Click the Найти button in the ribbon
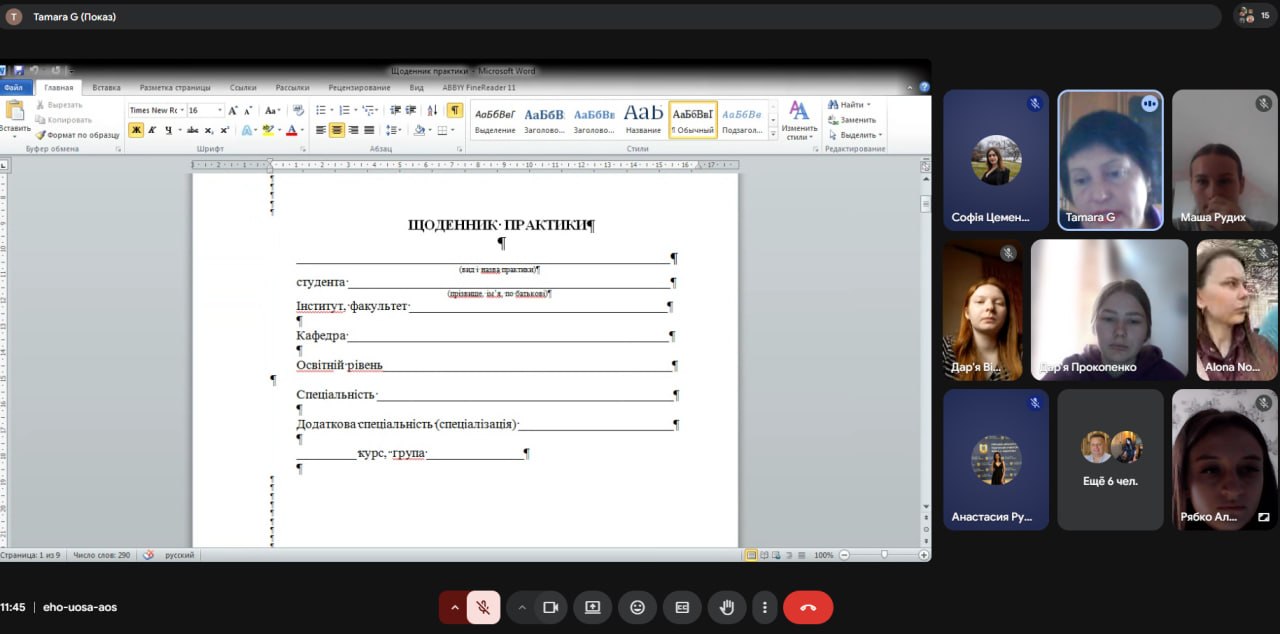Screen dimensions: 1280x634 point(850,104)
